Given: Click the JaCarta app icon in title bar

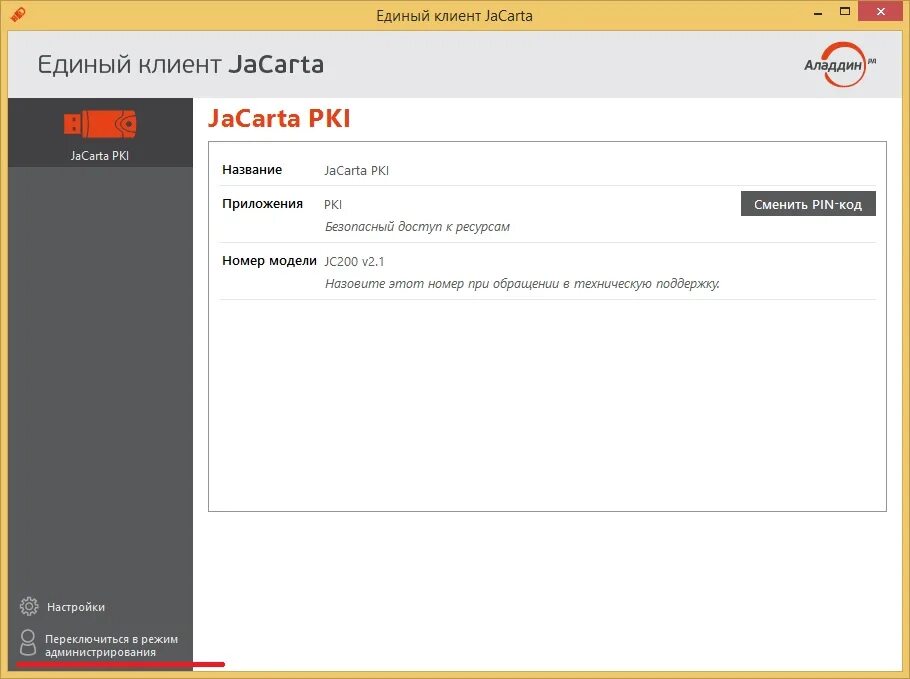Looking at the screenshot, I should tap(18, 13).
